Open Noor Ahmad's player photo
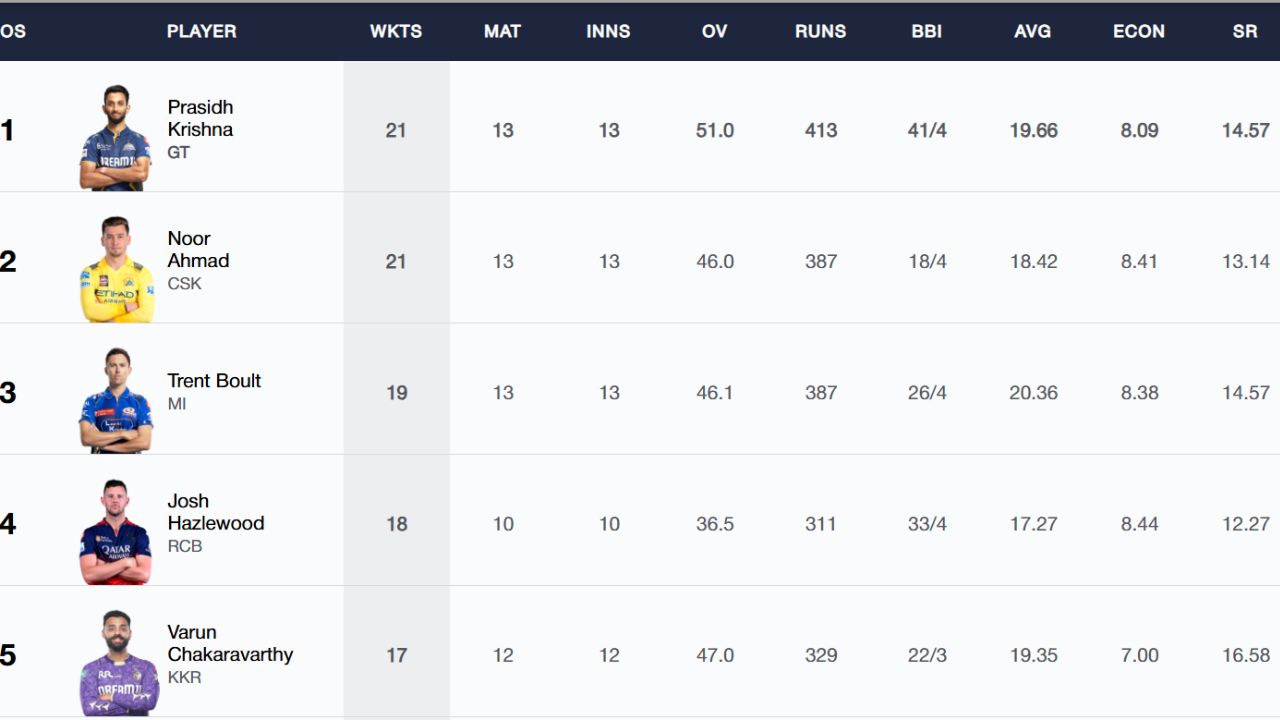 pos(117,268)
